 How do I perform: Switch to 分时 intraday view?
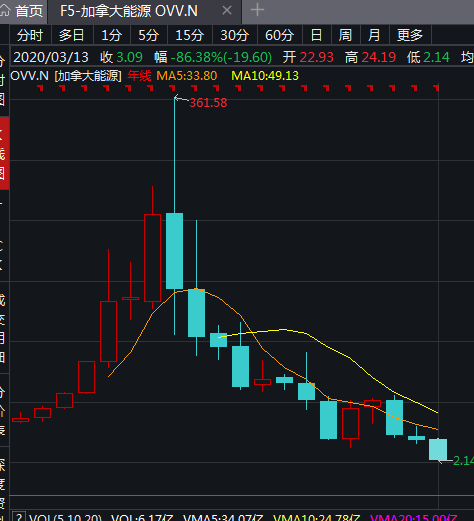[x=30, y=35]
